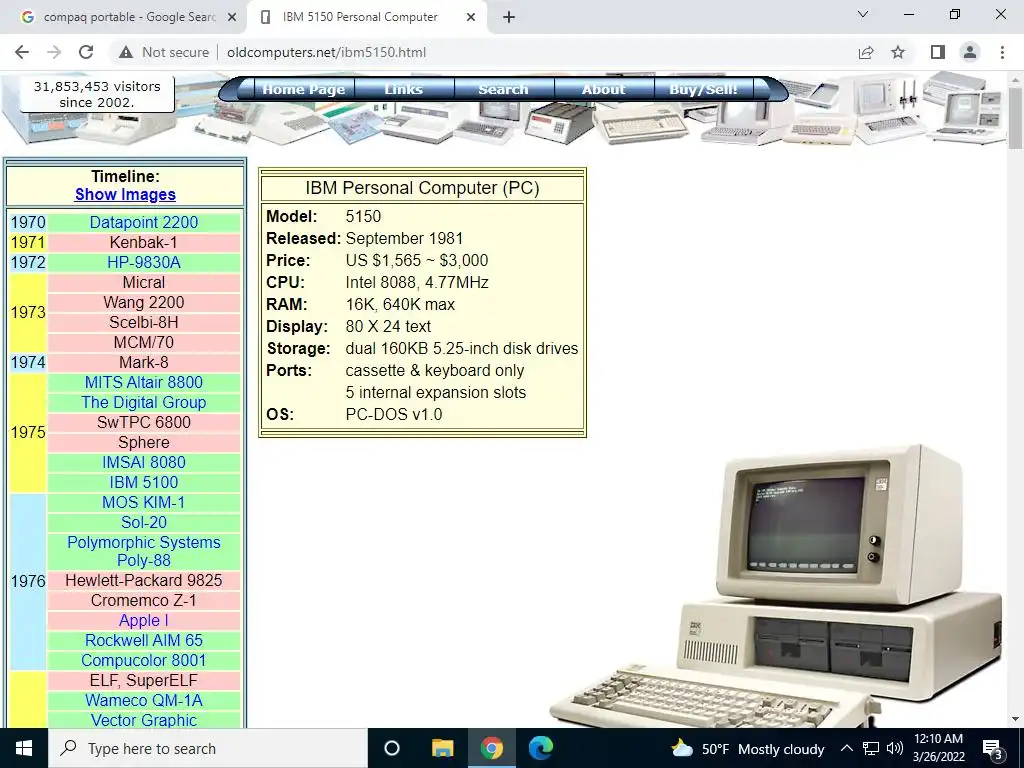Open the tab search dropdown
Screen dimensions: 1024x768
pyautogui.click(x=863, y=14)
